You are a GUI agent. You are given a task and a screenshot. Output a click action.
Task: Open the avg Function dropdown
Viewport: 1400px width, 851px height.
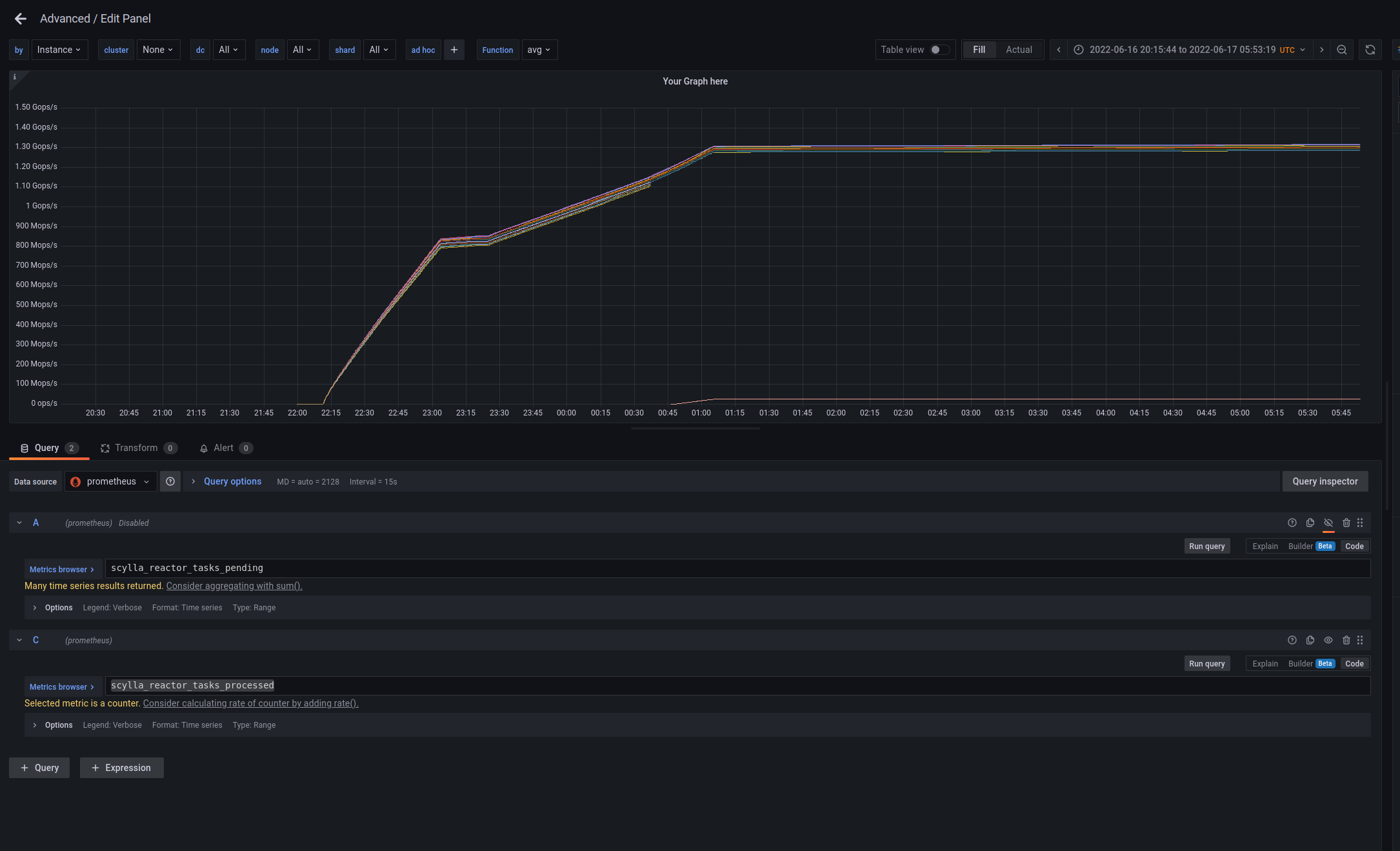pos(539,50)
